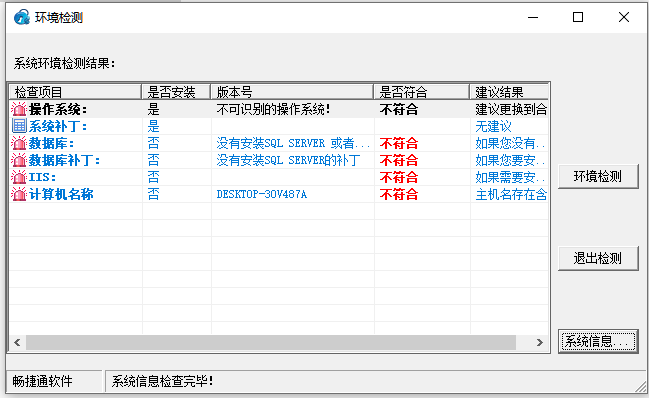Screen dimensions: 649x398
Task: Click the 不可识别的操作系统! version cell
Action: point(273,109)
